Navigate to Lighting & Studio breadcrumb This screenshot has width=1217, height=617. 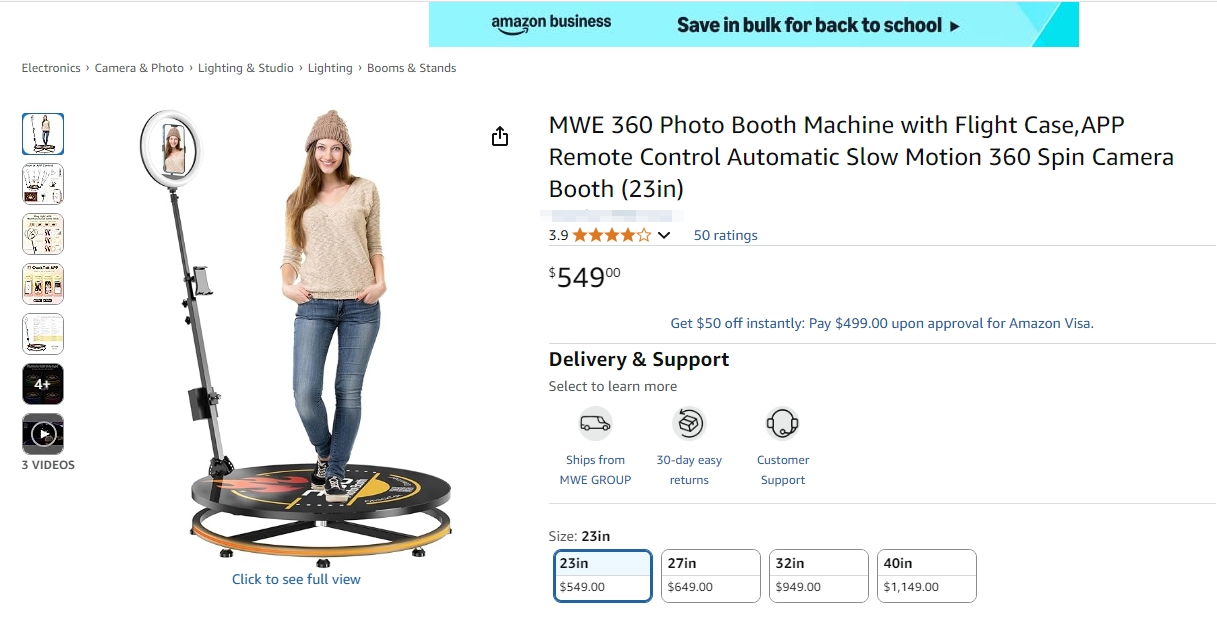246,68
